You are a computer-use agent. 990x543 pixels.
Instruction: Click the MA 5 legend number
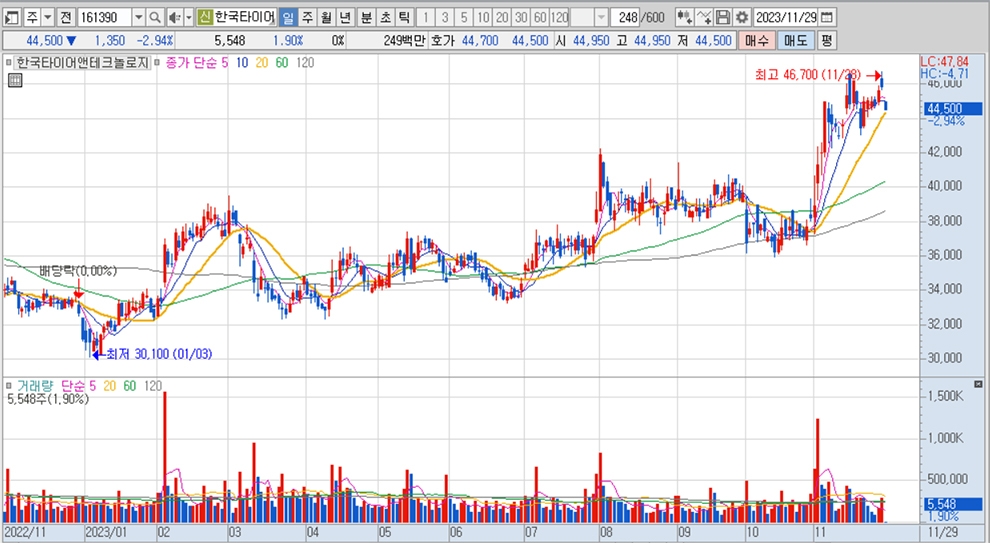point(225,63)
